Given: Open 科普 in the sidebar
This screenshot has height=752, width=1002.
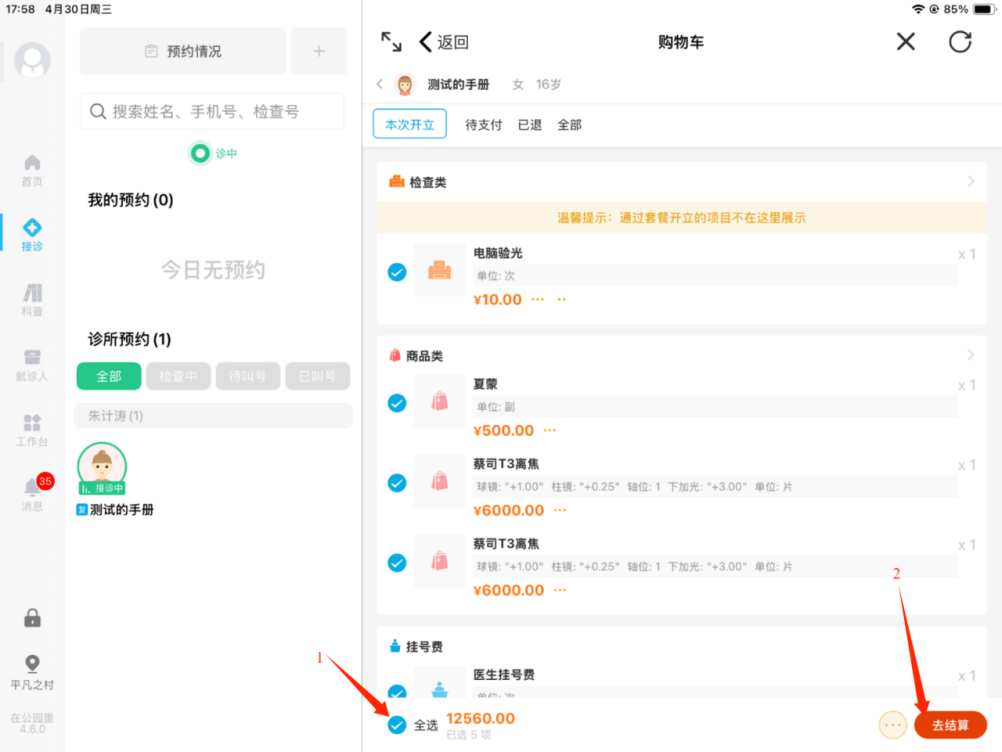Looking at the screenshot, I should click(32, 299).
